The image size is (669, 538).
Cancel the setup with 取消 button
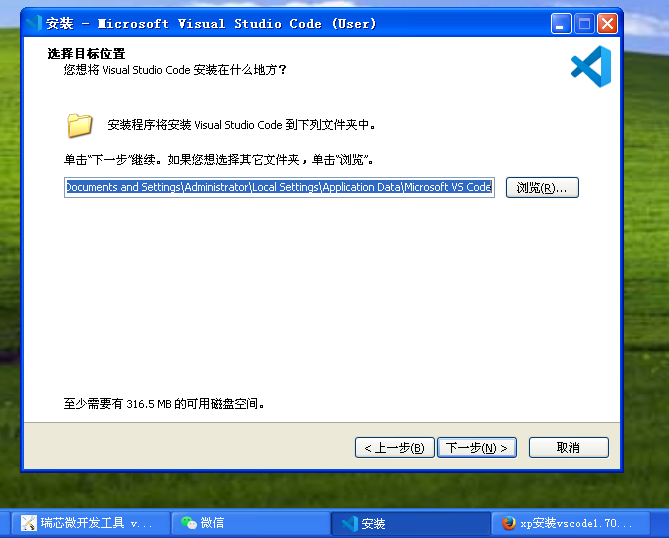[568, 448]
